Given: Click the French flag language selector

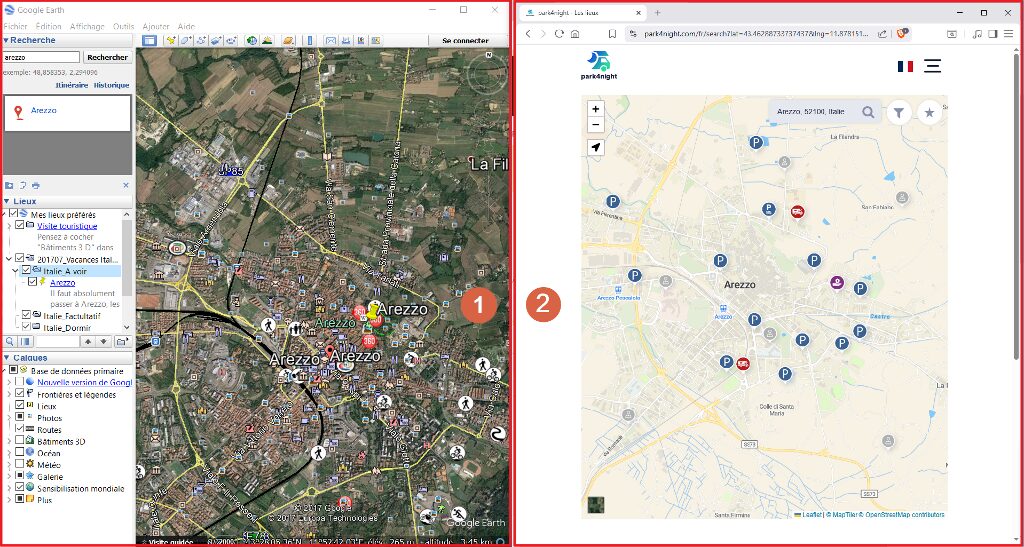Looking at the screenshot, I should (905, 66).
